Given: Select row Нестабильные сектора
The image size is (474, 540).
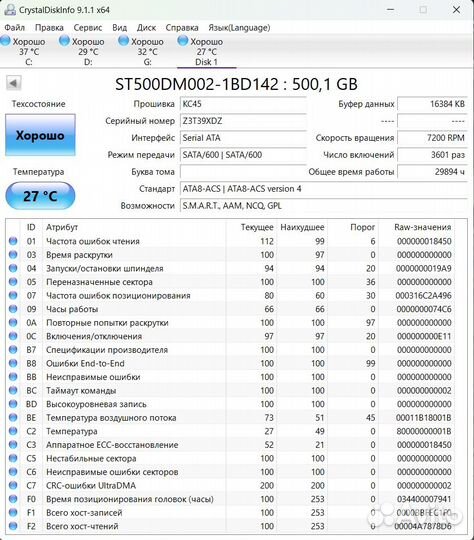Looking at the screenshot, I should pyautogui.click(x=230, y=458).
